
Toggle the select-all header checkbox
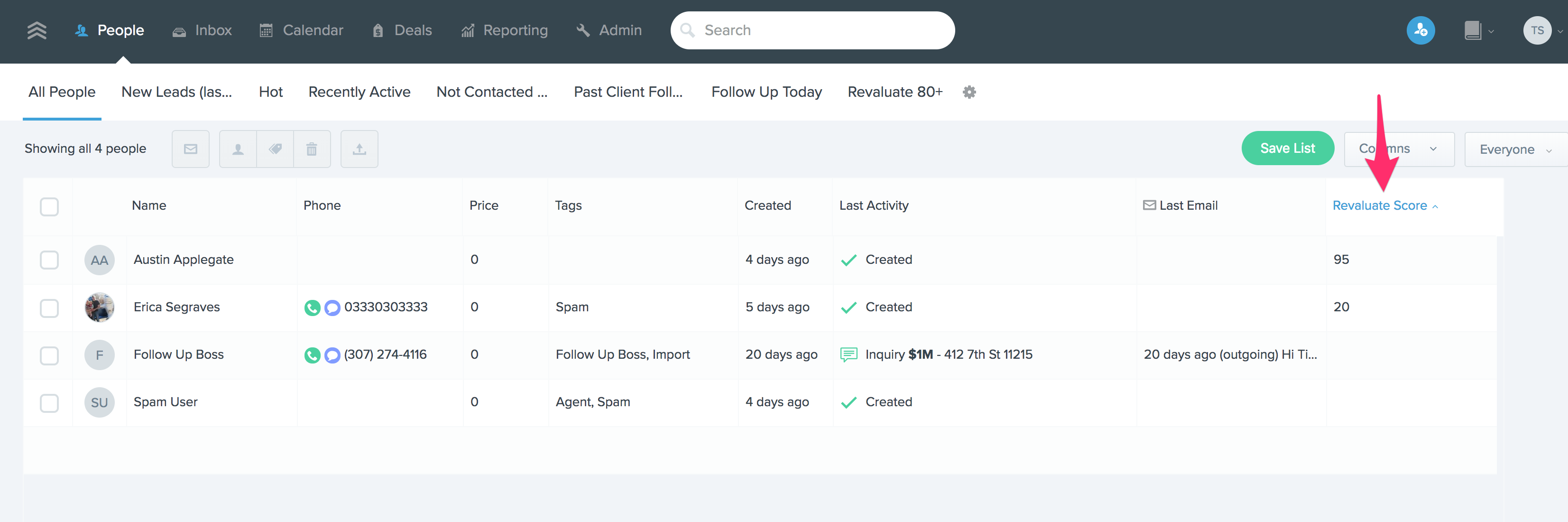pyautogui.click(x=49, y=206)
